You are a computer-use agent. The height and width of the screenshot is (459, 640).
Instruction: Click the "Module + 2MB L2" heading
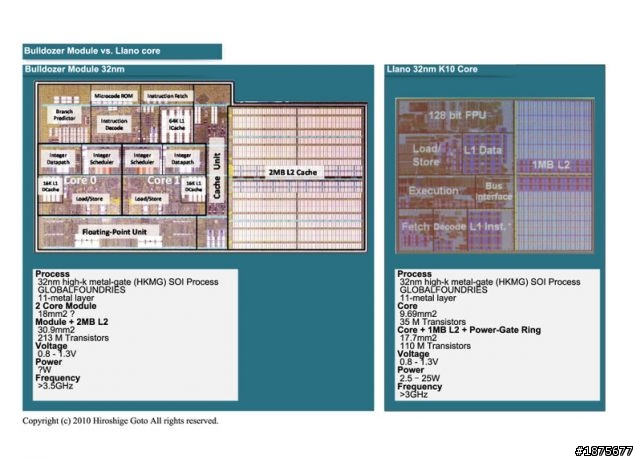(71, 322)
